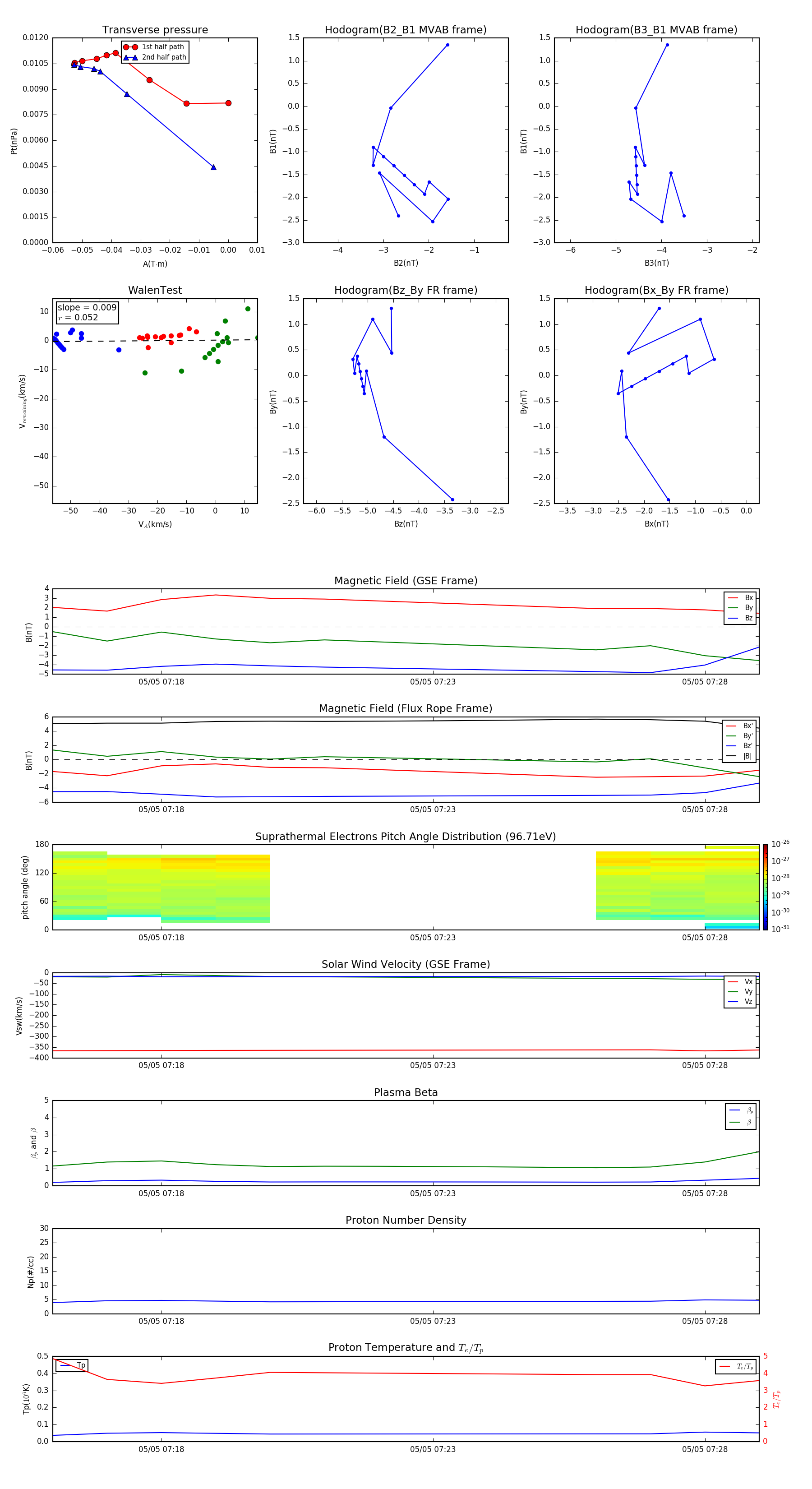Click '05/05 07:23' under the GSE magnetic field plot

433,681
